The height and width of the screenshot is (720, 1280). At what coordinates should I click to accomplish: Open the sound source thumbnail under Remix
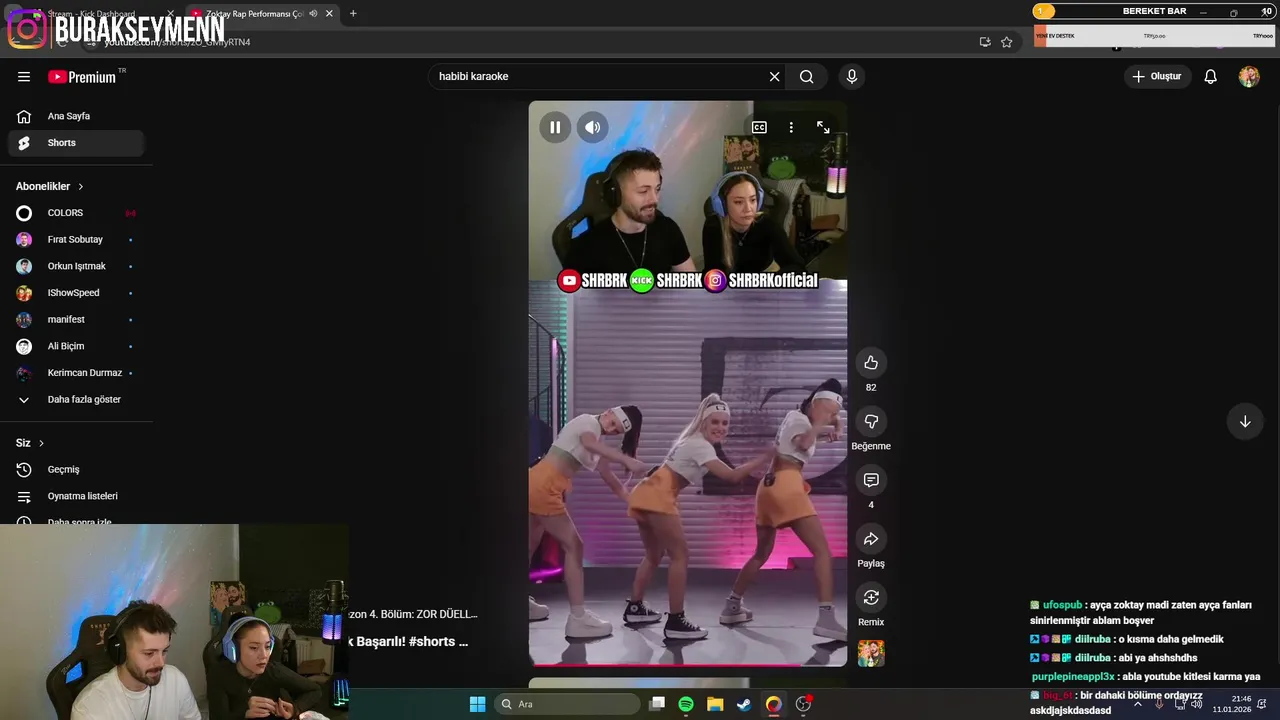pyautogui.click(x=871, y=653)
